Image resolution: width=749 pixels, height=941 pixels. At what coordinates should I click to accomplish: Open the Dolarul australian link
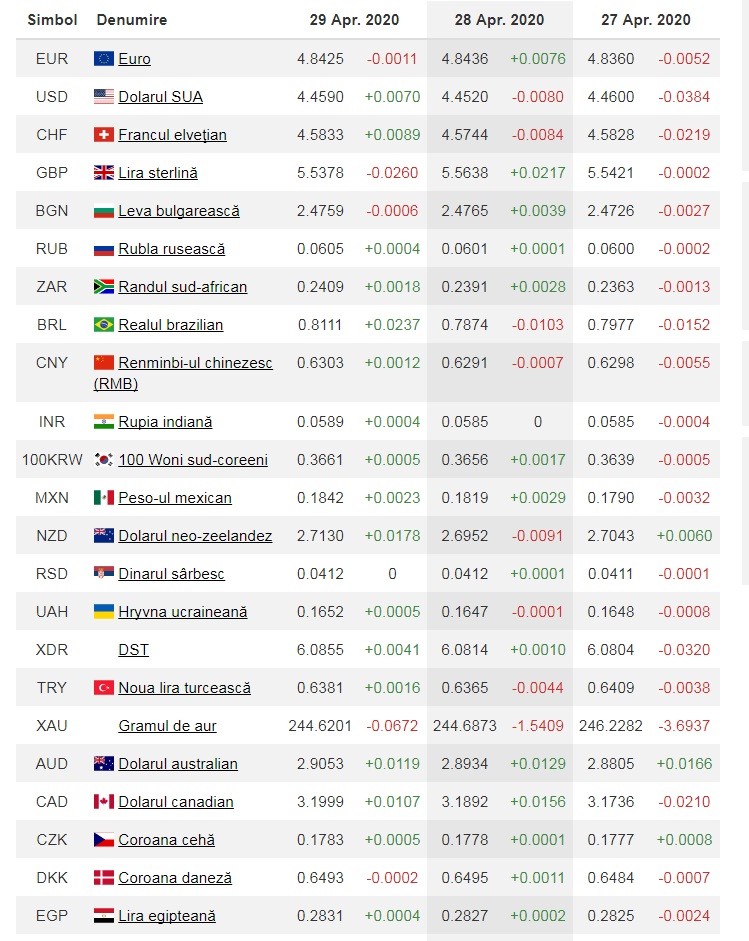coord(178,763)
